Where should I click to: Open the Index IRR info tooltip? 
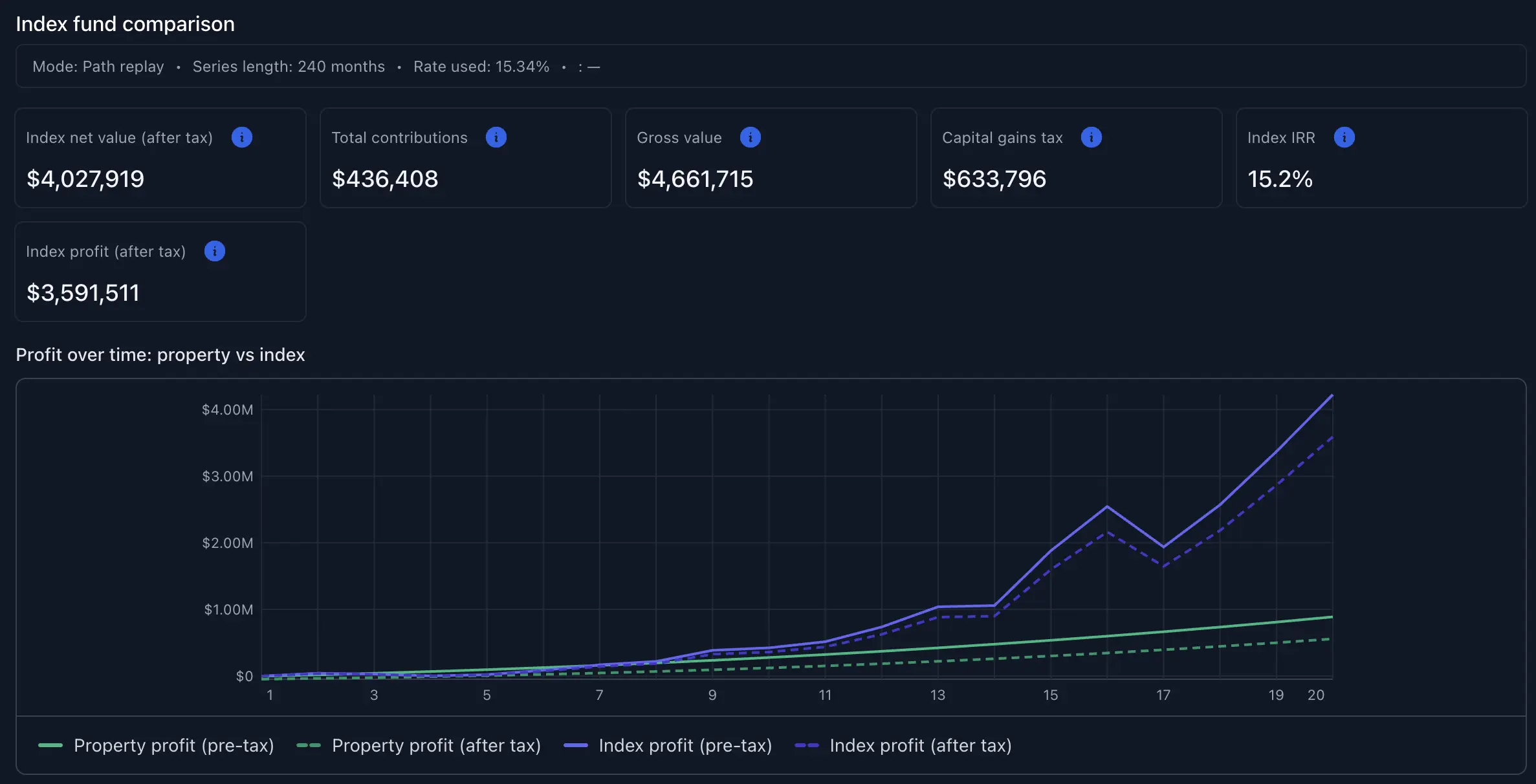pos(1344,137)
